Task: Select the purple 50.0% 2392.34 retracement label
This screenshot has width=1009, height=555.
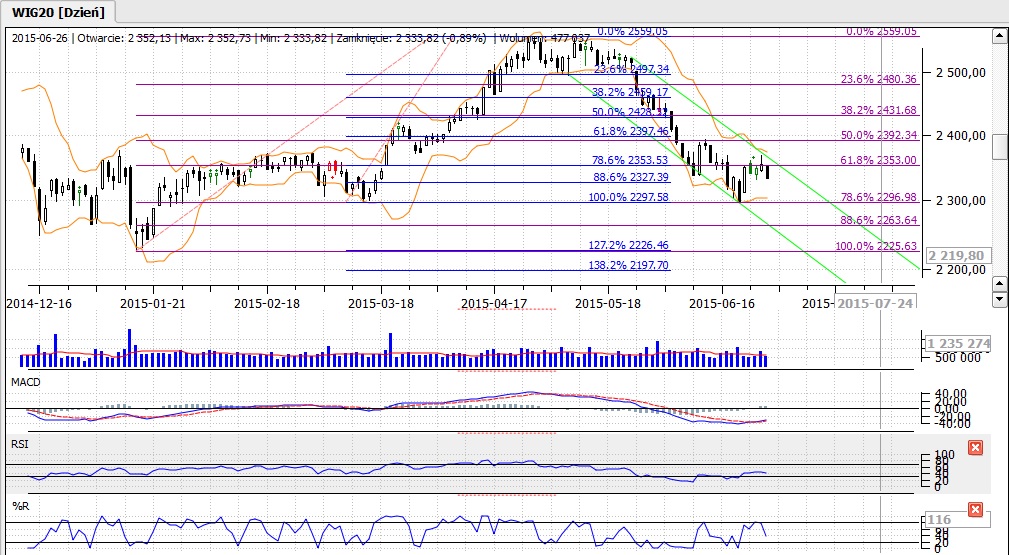Action: (878, 135)
